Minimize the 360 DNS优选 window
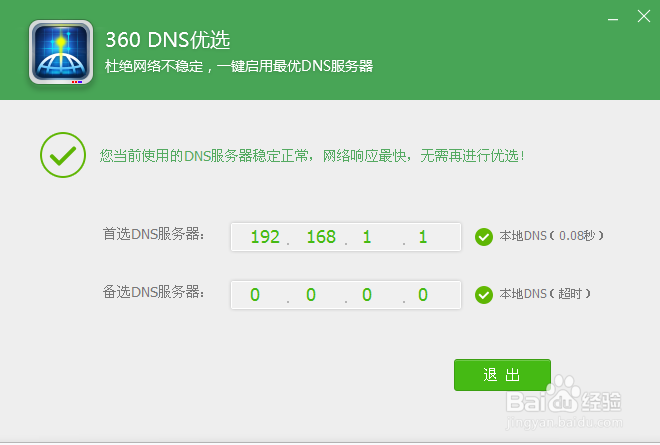Screen dimensions: 660x445 (x=613, y=19)
